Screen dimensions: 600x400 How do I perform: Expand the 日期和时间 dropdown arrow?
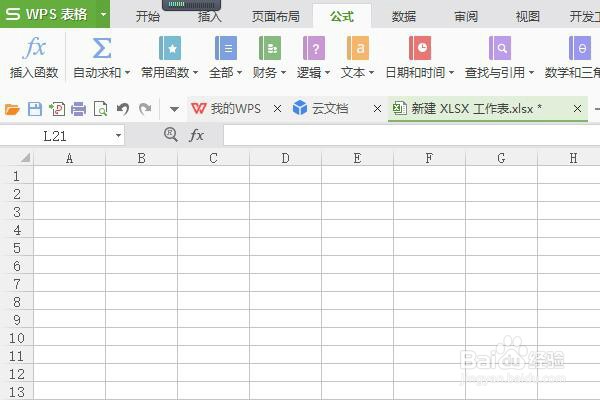click(x=451, y=72)
